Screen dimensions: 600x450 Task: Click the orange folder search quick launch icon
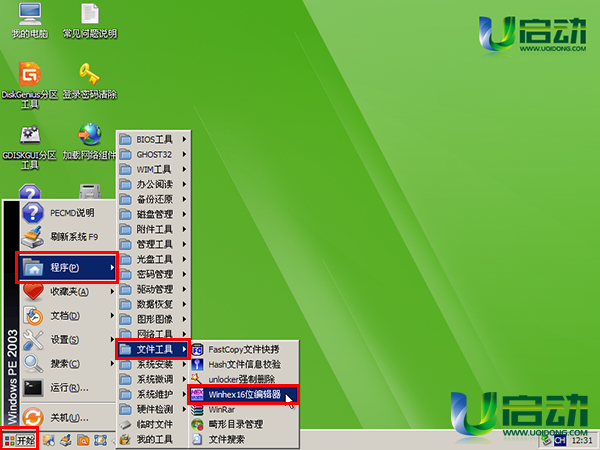coord(83,440)
